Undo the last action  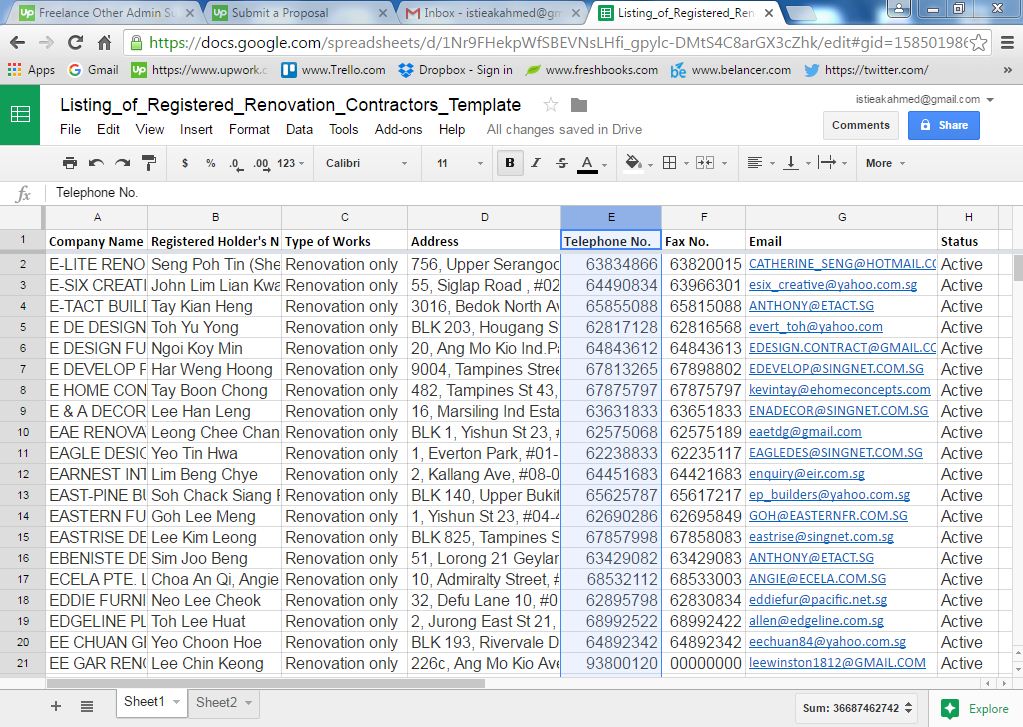point(97,162)
